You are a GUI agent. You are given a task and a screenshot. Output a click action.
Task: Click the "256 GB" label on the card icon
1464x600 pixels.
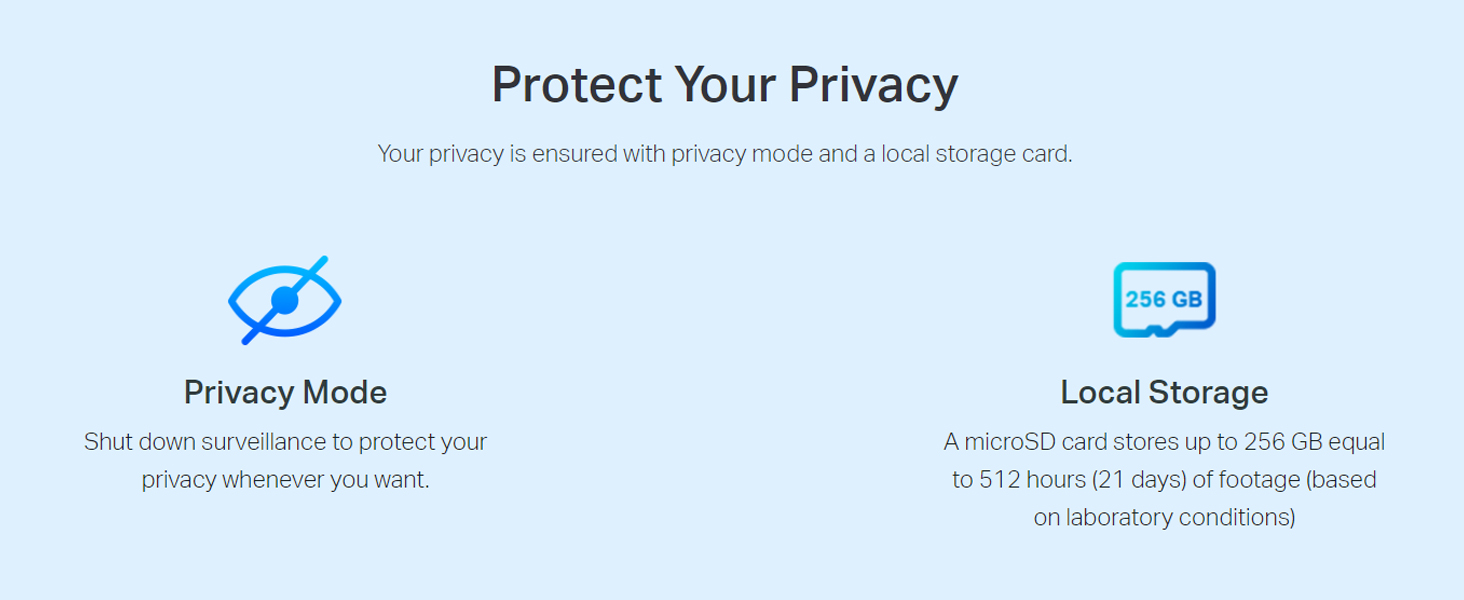point(1164,299)
